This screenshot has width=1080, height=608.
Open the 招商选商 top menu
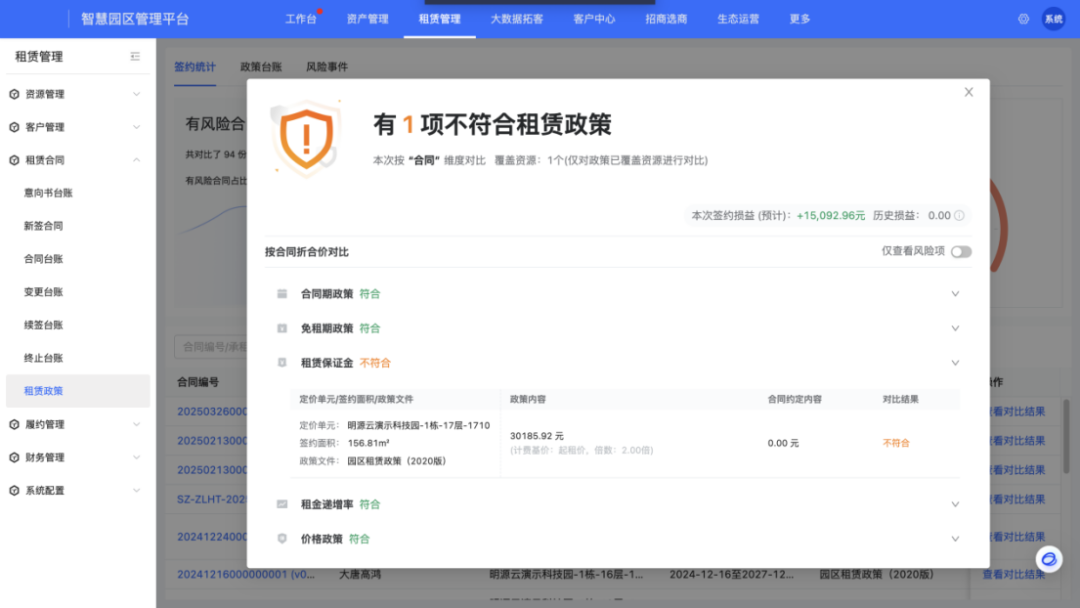(x=666, y=19)
